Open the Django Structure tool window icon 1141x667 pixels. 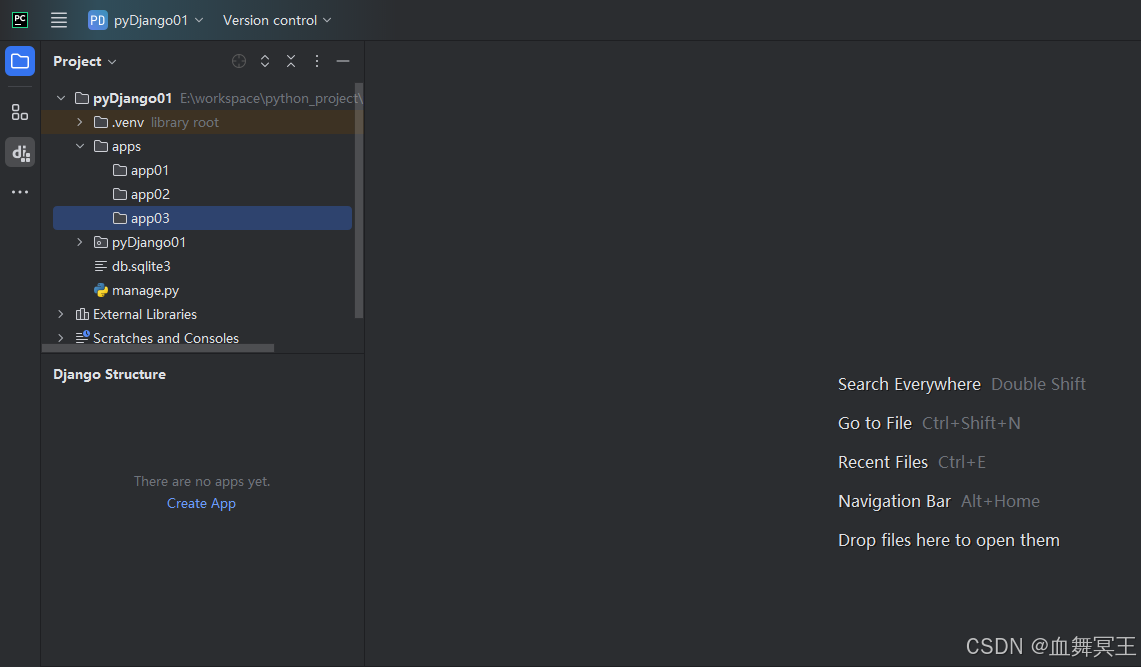click(20, 152)
